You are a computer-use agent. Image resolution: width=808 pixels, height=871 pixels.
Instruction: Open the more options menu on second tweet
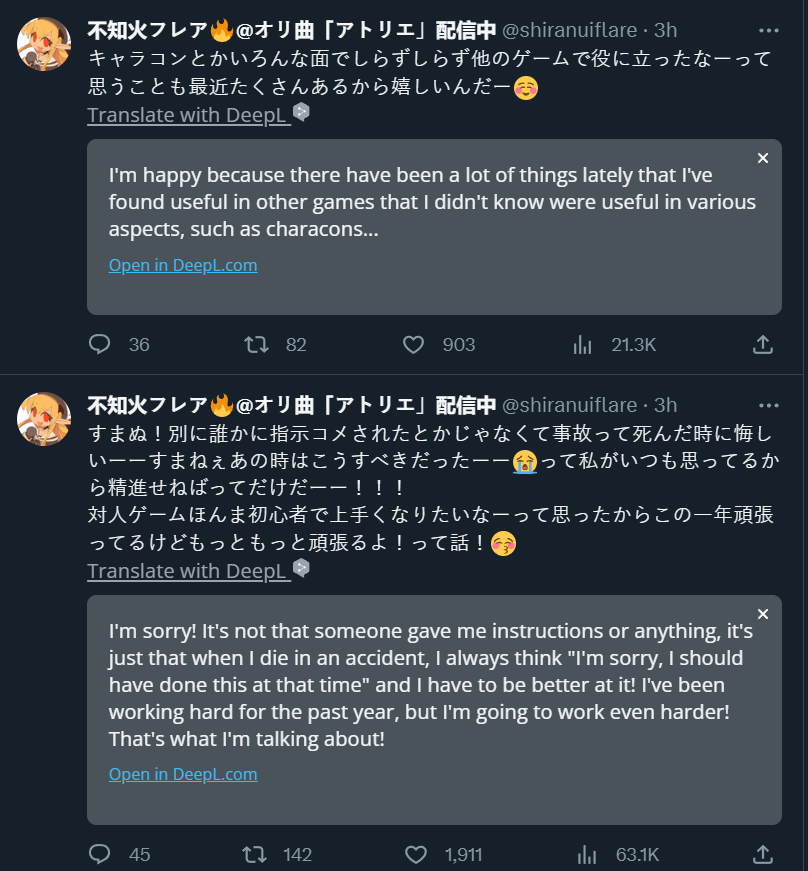(x=768, y=405)
